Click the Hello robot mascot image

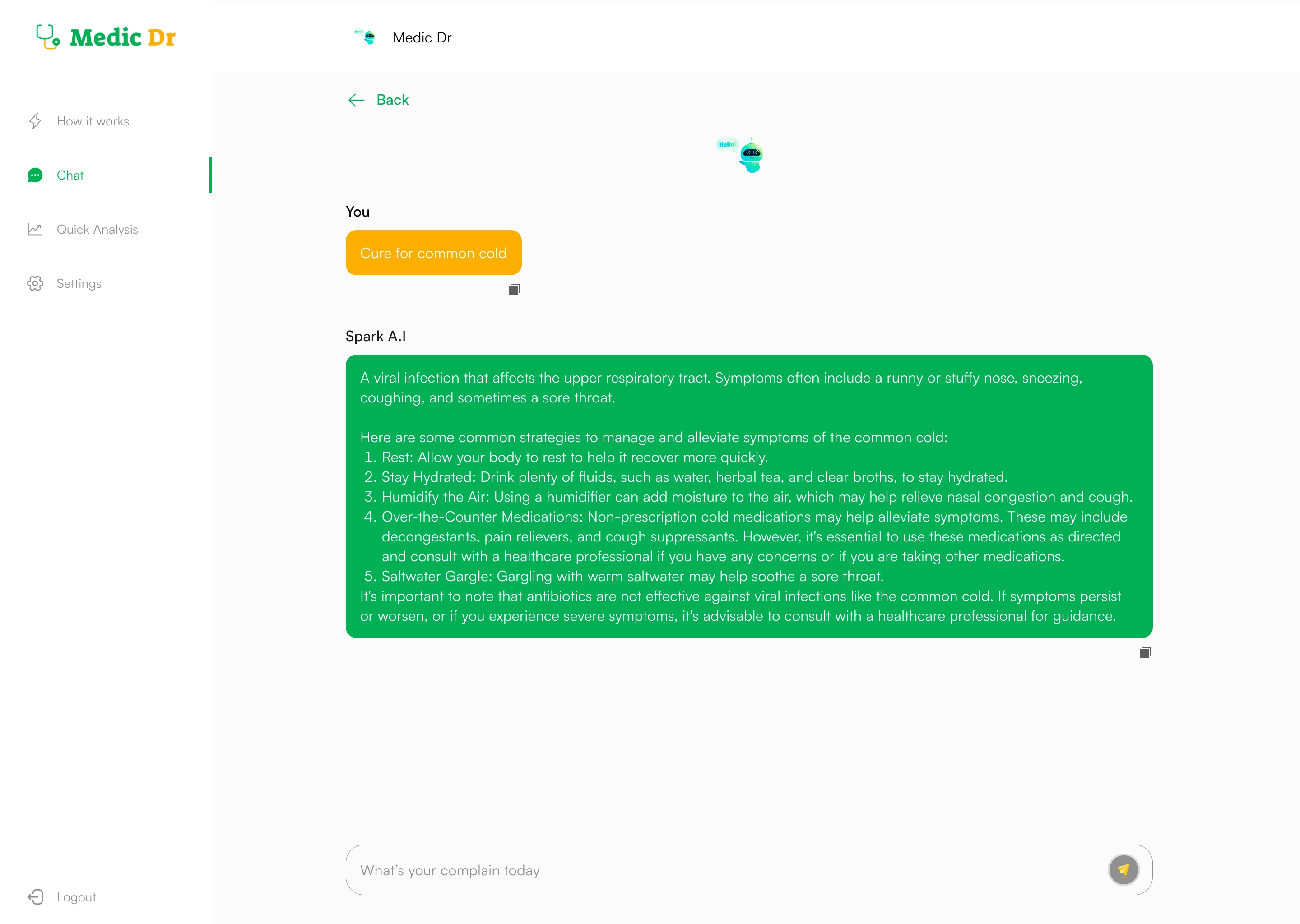tap(740, 155)
